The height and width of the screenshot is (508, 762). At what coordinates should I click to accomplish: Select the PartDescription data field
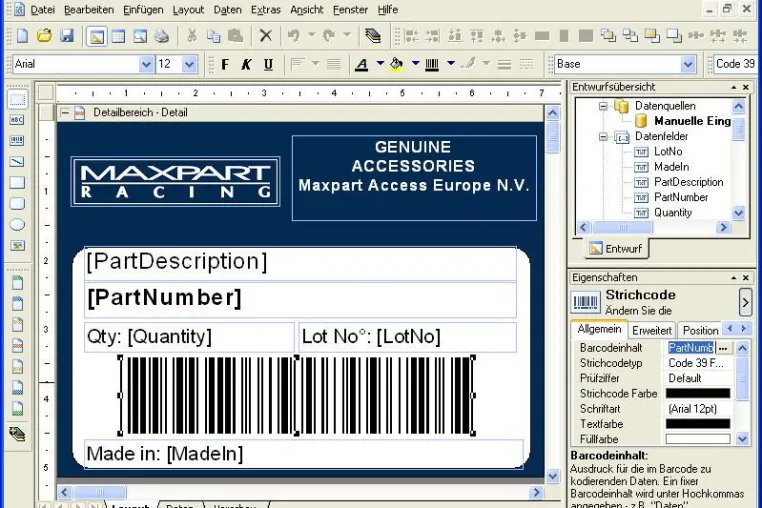pyautogui.click(x=688, y=182)
